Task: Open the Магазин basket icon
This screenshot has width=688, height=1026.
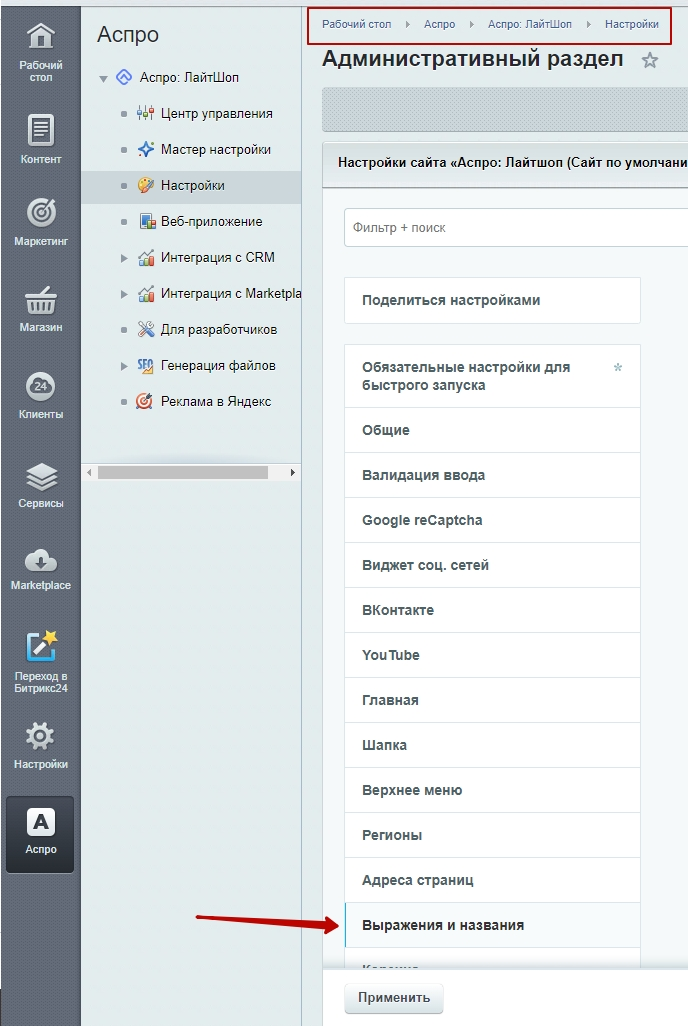Action: (41, 300)
